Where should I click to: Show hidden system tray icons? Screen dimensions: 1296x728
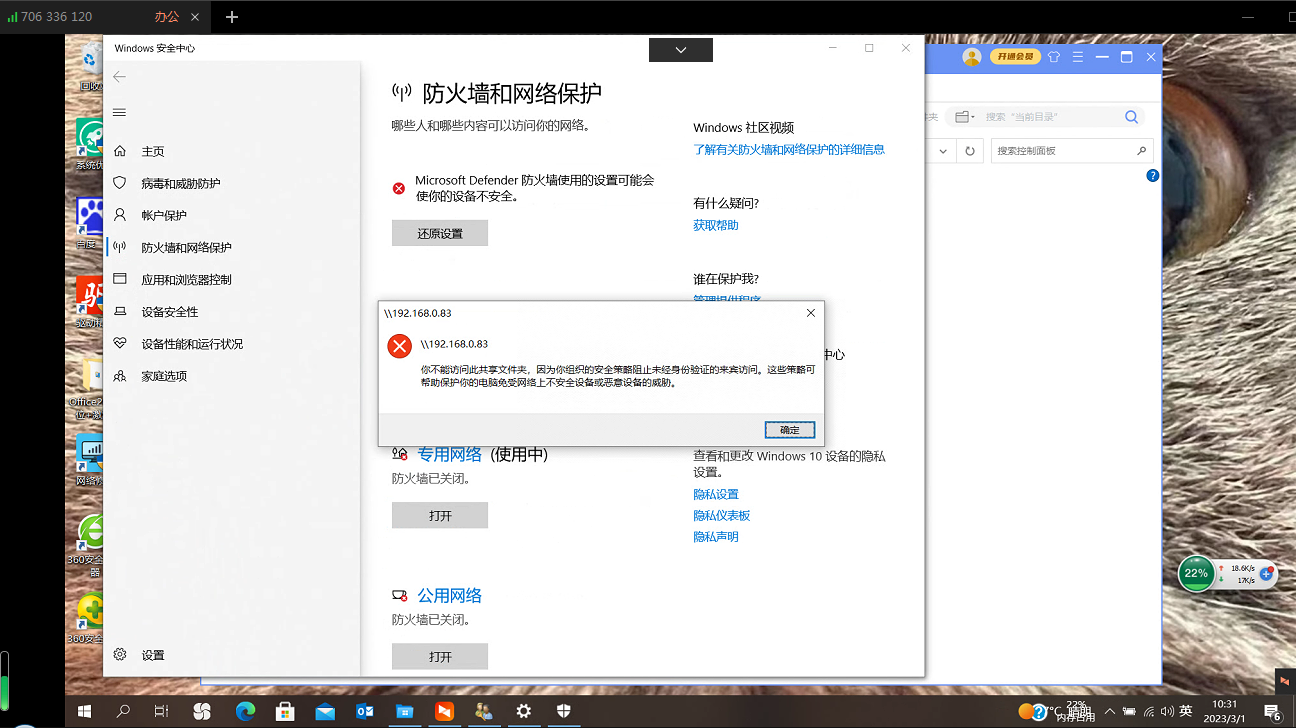click(1109, 711)
